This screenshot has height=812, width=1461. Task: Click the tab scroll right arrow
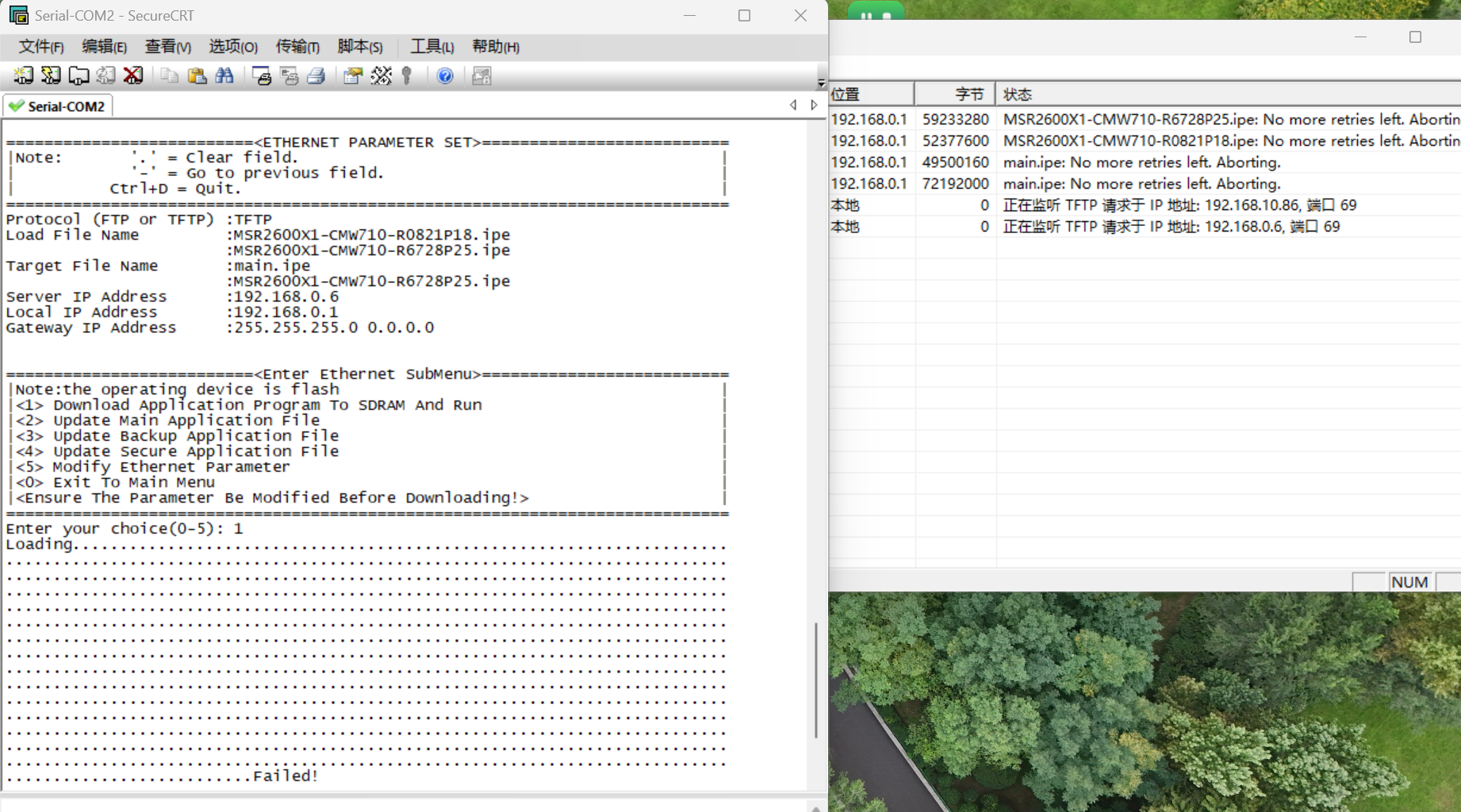[x=814, y=105]
